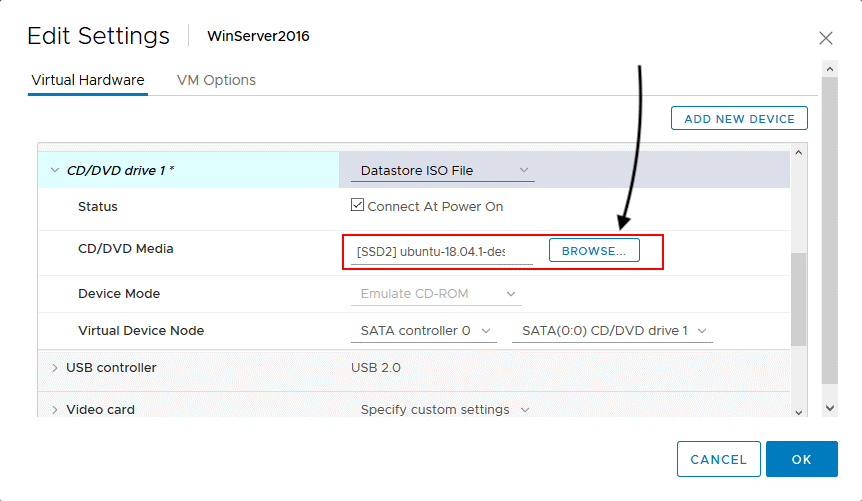
Task: Click the BROWSE... button
Action: tap(594, 251)
